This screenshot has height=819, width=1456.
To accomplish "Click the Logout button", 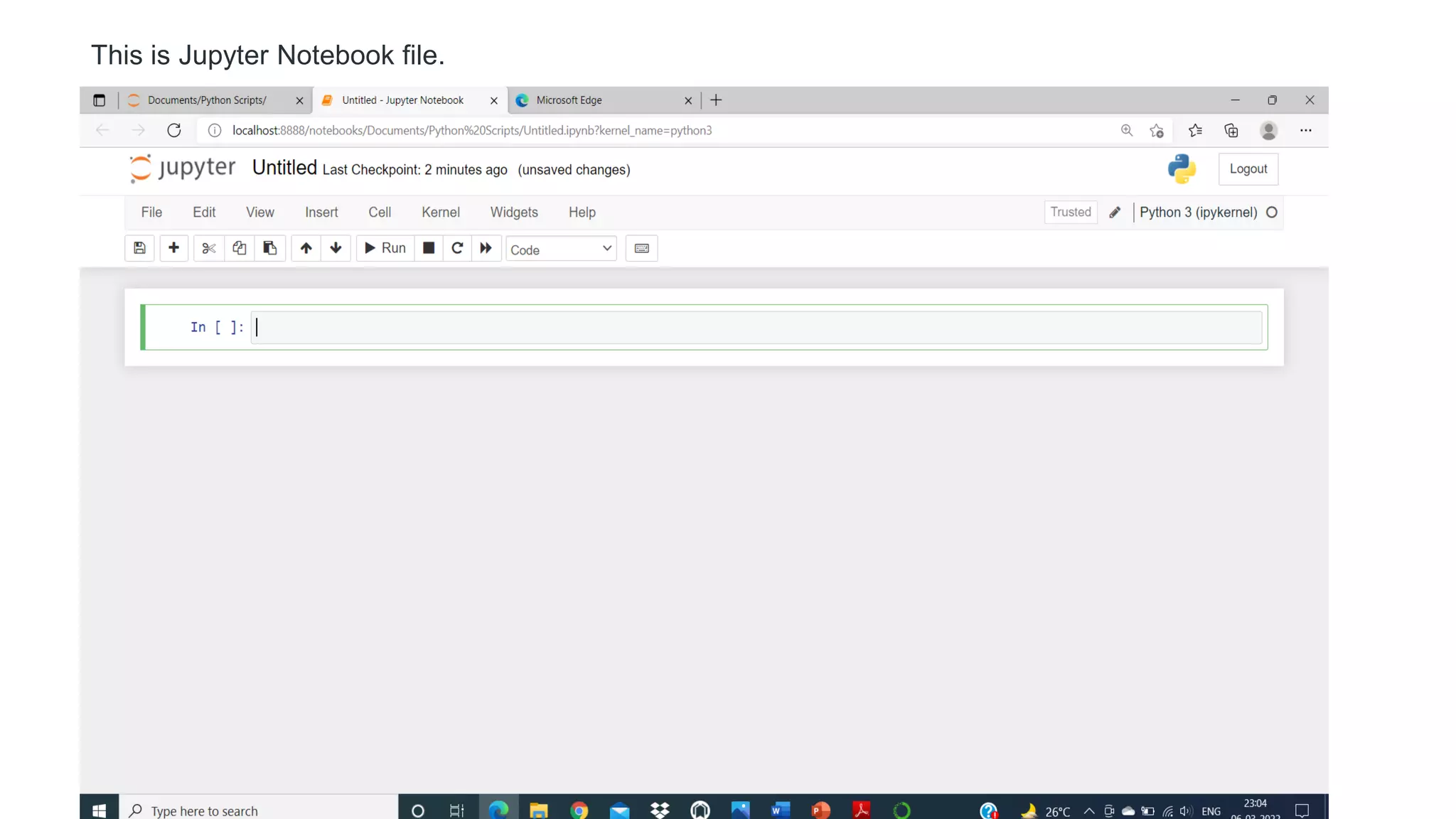I will [x=1248, y=169].
